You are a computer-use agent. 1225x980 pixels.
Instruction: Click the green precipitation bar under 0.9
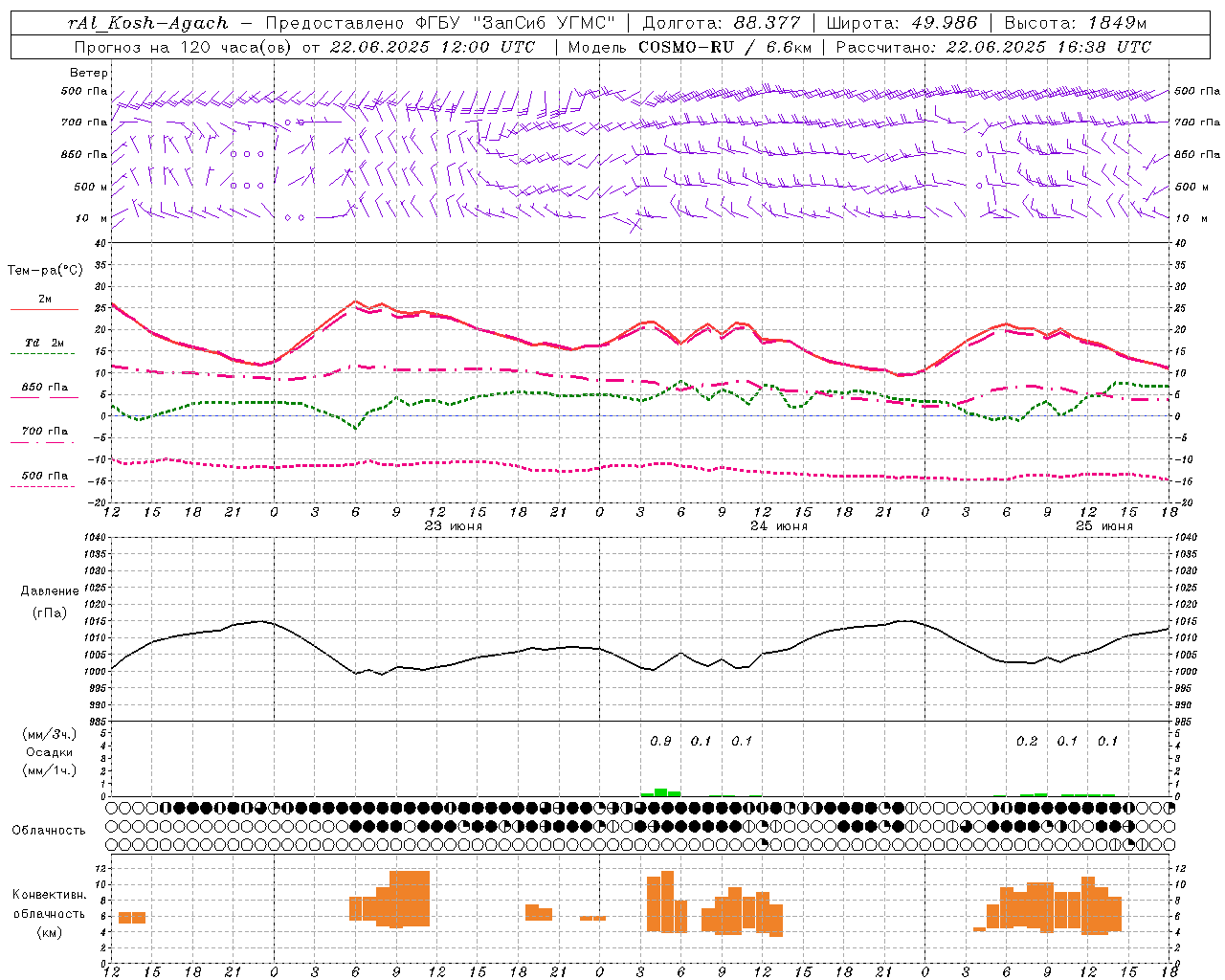point(660,792)
